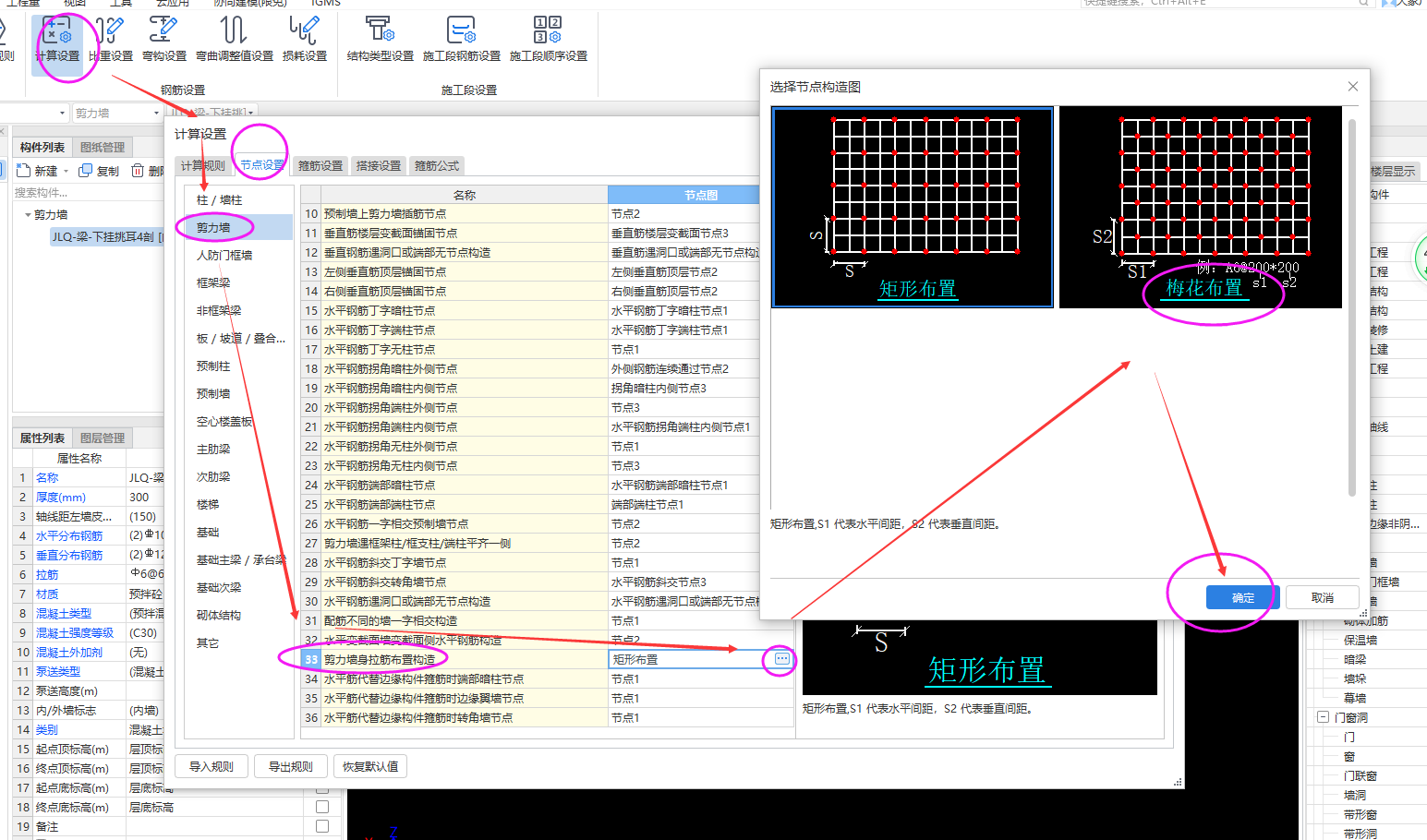Viewport: 1427px width, 840px height.
Task: Click the 导入规则 button
Action: coord(212,766)
